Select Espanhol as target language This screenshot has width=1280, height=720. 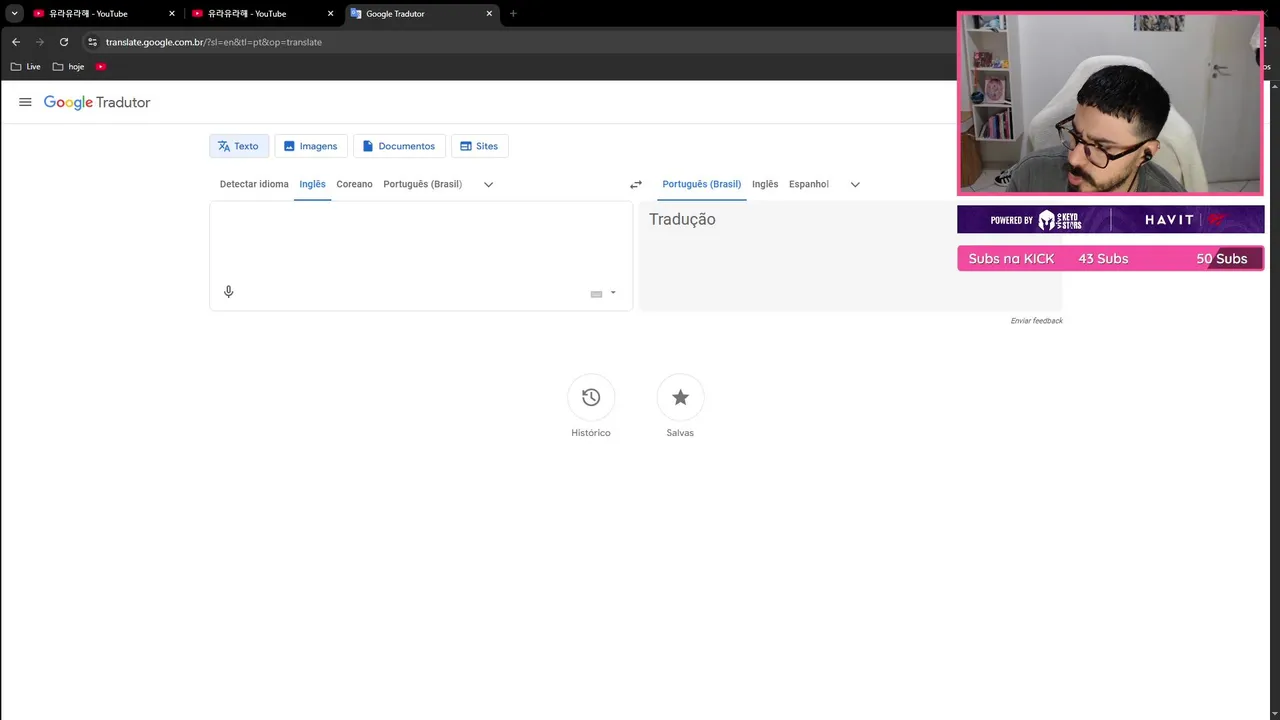(808, 184)
